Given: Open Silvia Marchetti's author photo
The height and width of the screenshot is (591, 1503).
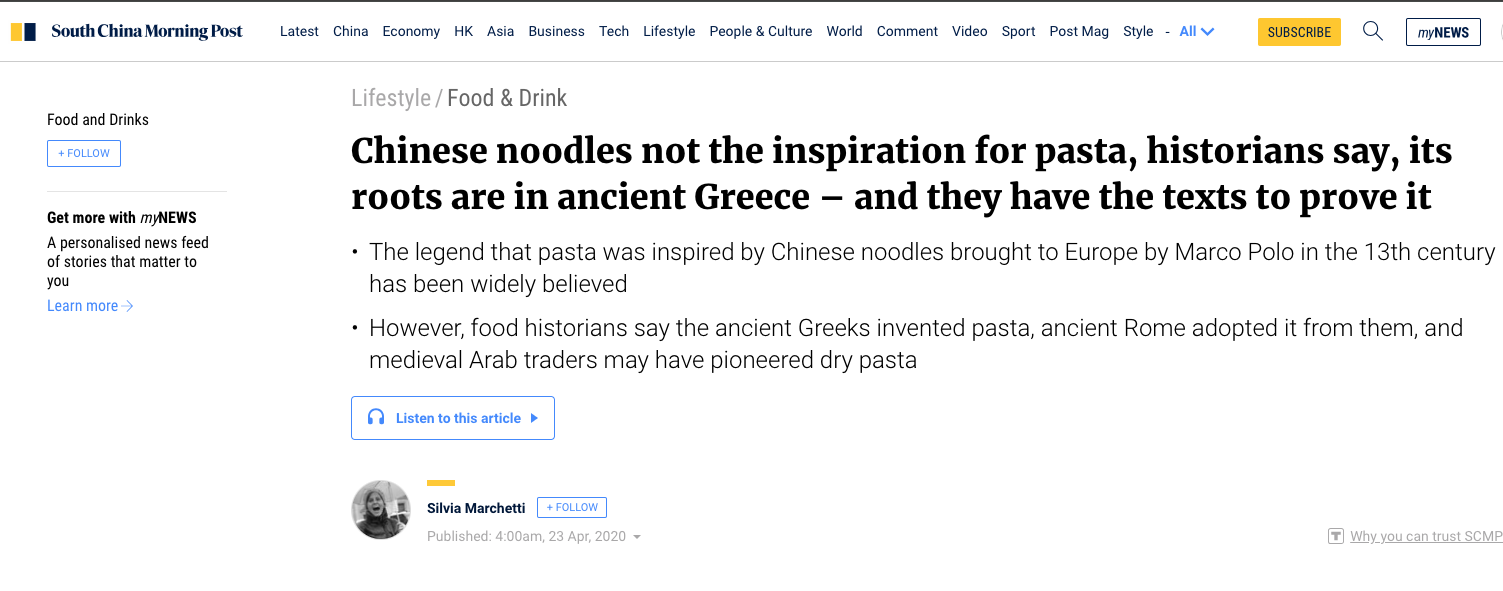Looking at the screenshot, I should tap(381, 509).
